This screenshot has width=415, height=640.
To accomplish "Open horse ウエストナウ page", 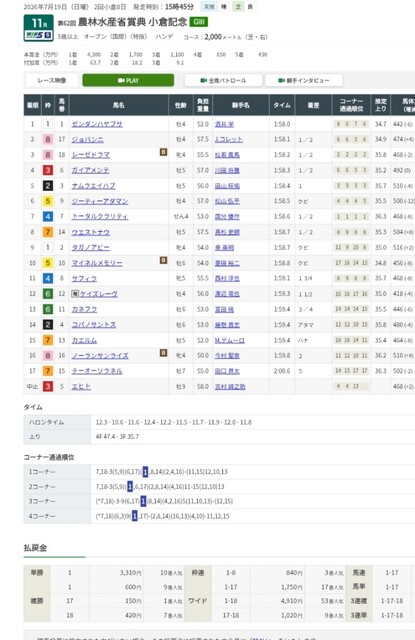I will (91, 232).
